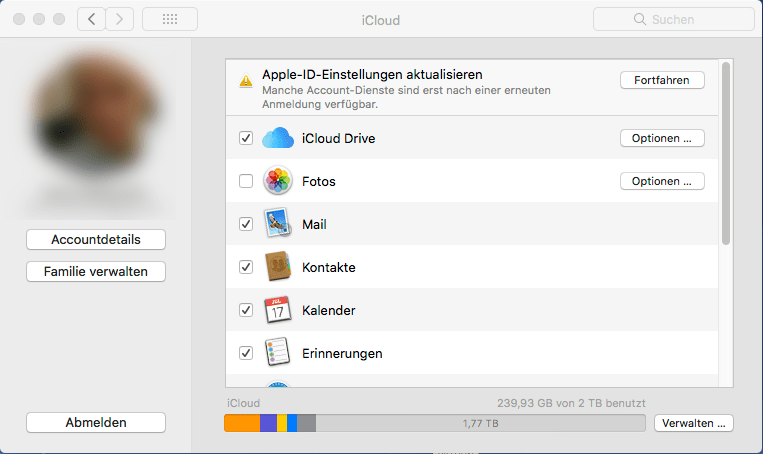Click the yellow warning triangle icon

pyautogui.click(x=246, y=80)
